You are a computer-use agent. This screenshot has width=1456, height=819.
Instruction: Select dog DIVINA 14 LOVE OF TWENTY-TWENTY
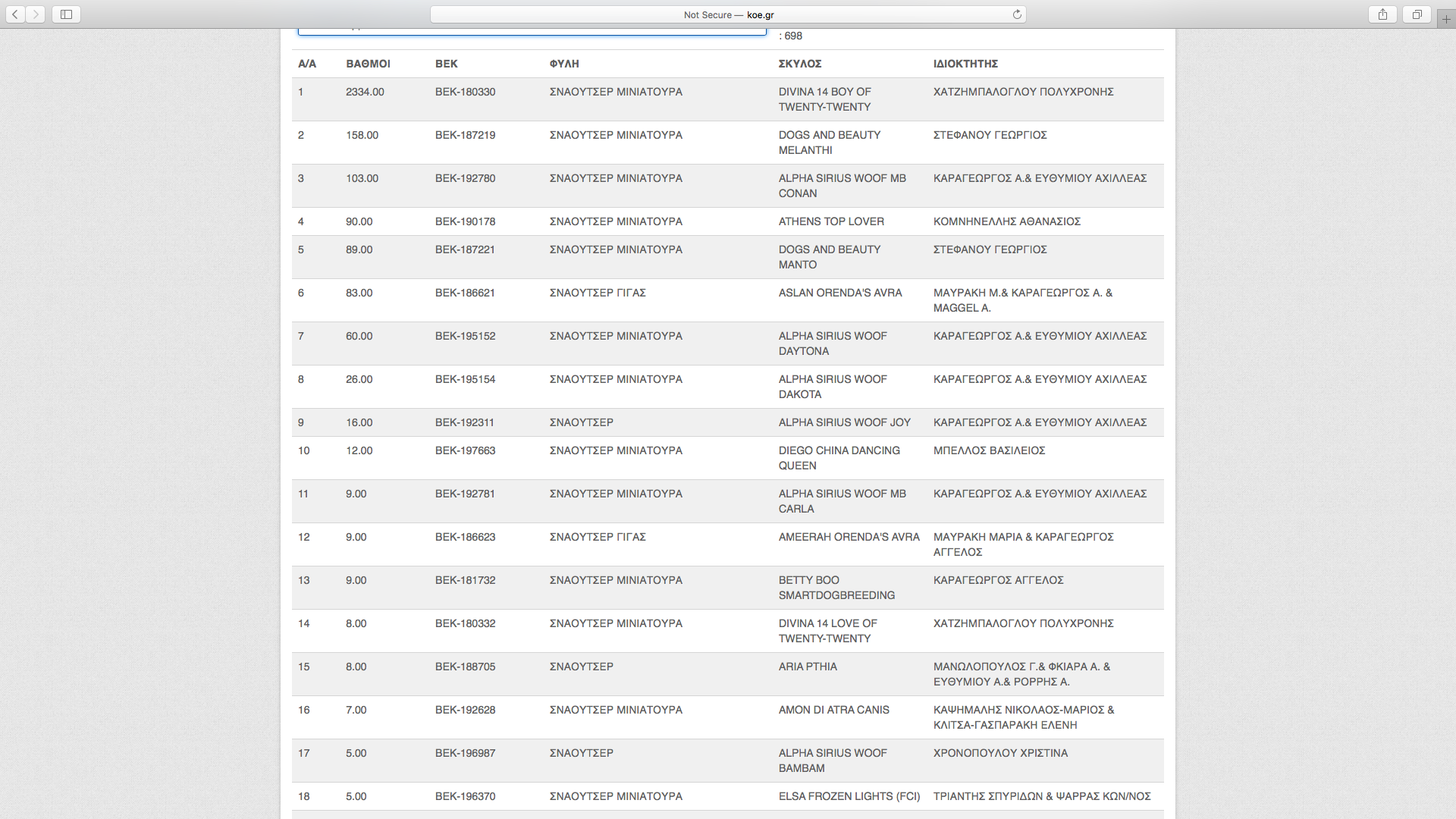(x=828, y=631)
